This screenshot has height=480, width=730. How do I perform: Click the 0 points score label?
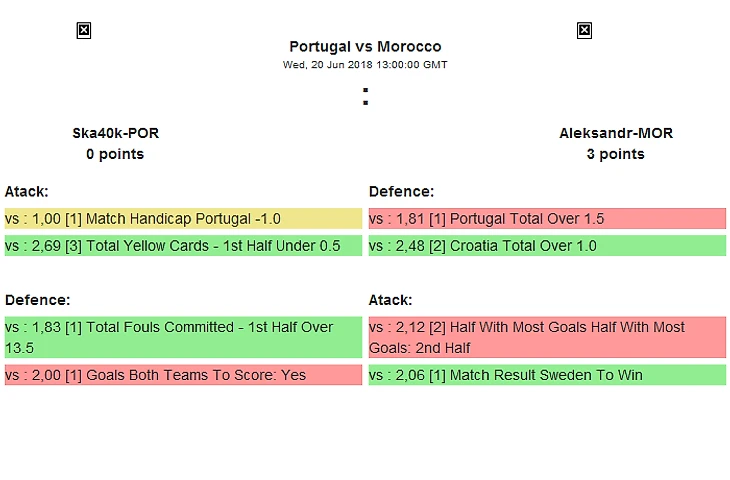tap(115, 154)
